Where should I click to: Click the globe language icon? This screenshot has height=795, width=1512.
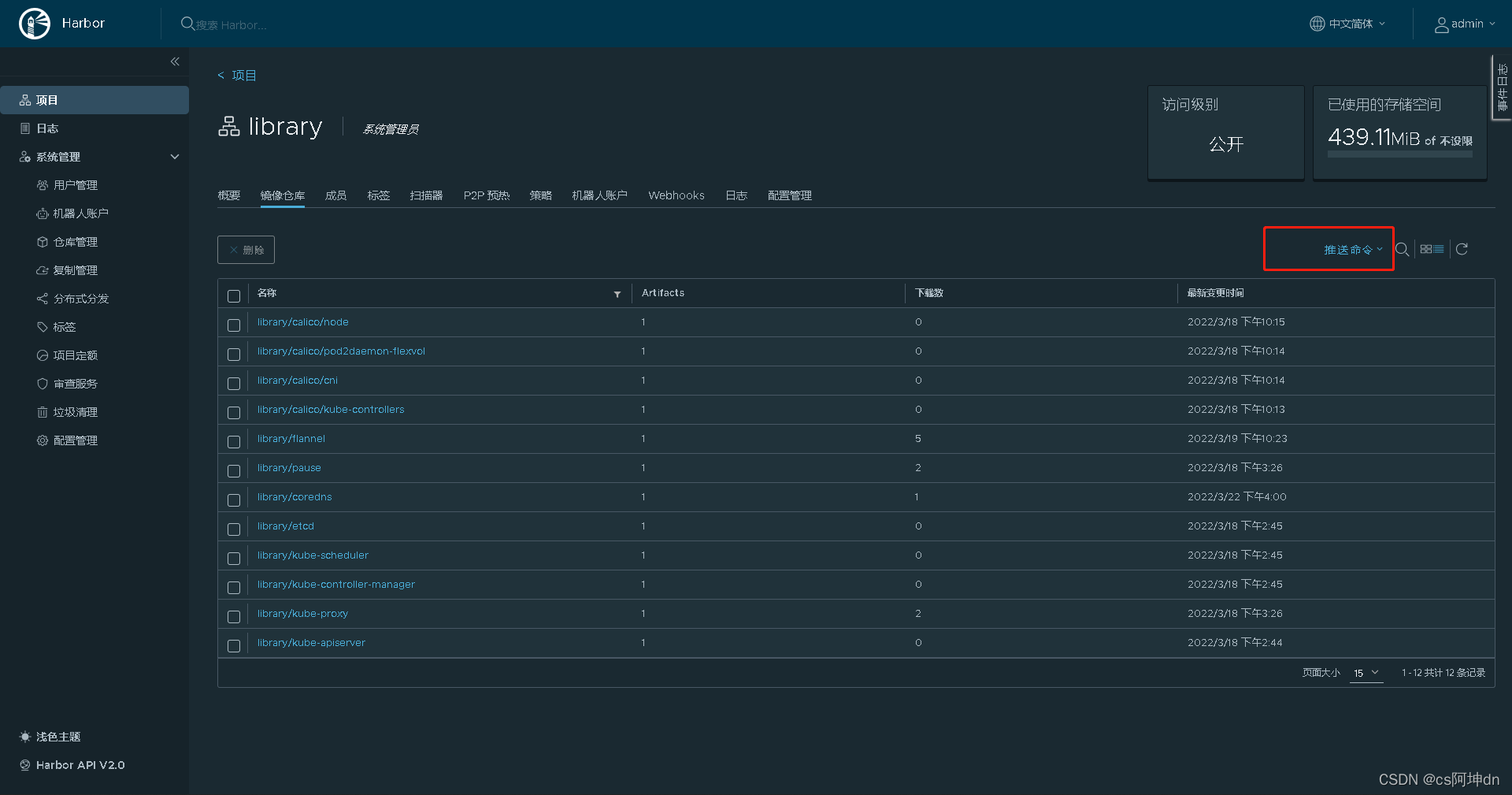coord(1317,24)
